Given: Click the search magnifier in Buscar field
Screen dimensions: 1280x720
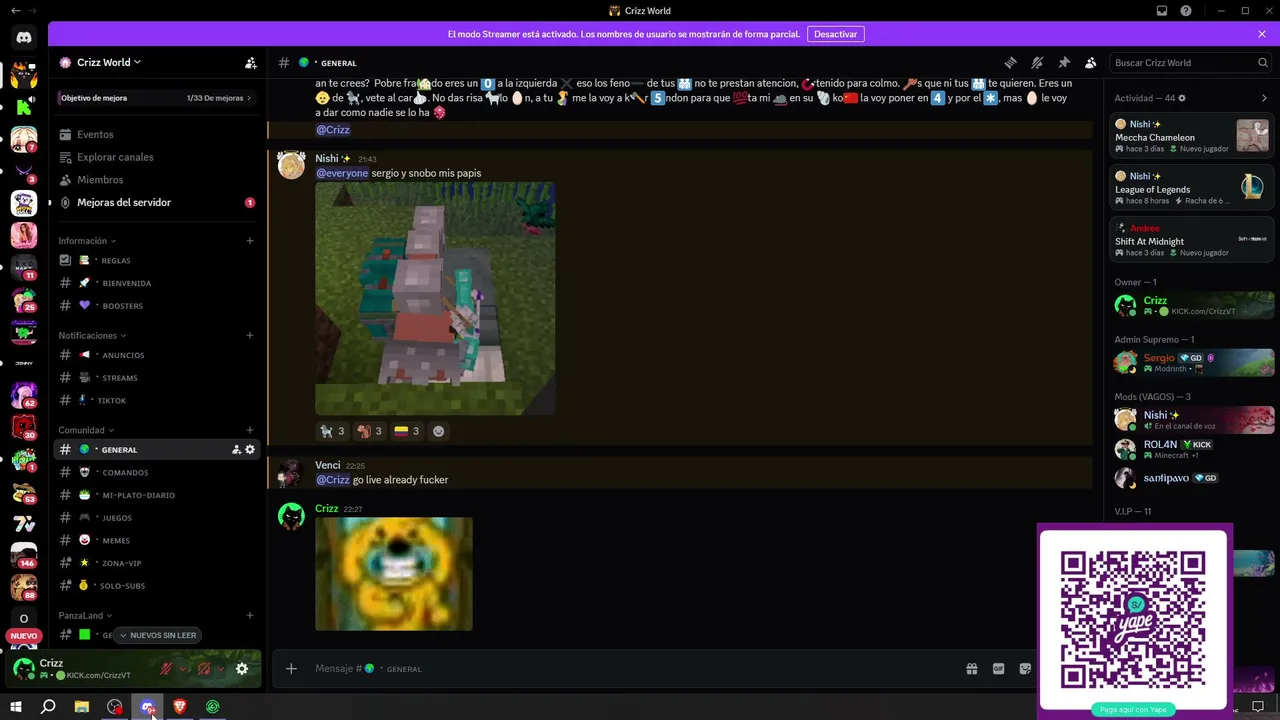Looking at the screenshot, I should 1263,63.
